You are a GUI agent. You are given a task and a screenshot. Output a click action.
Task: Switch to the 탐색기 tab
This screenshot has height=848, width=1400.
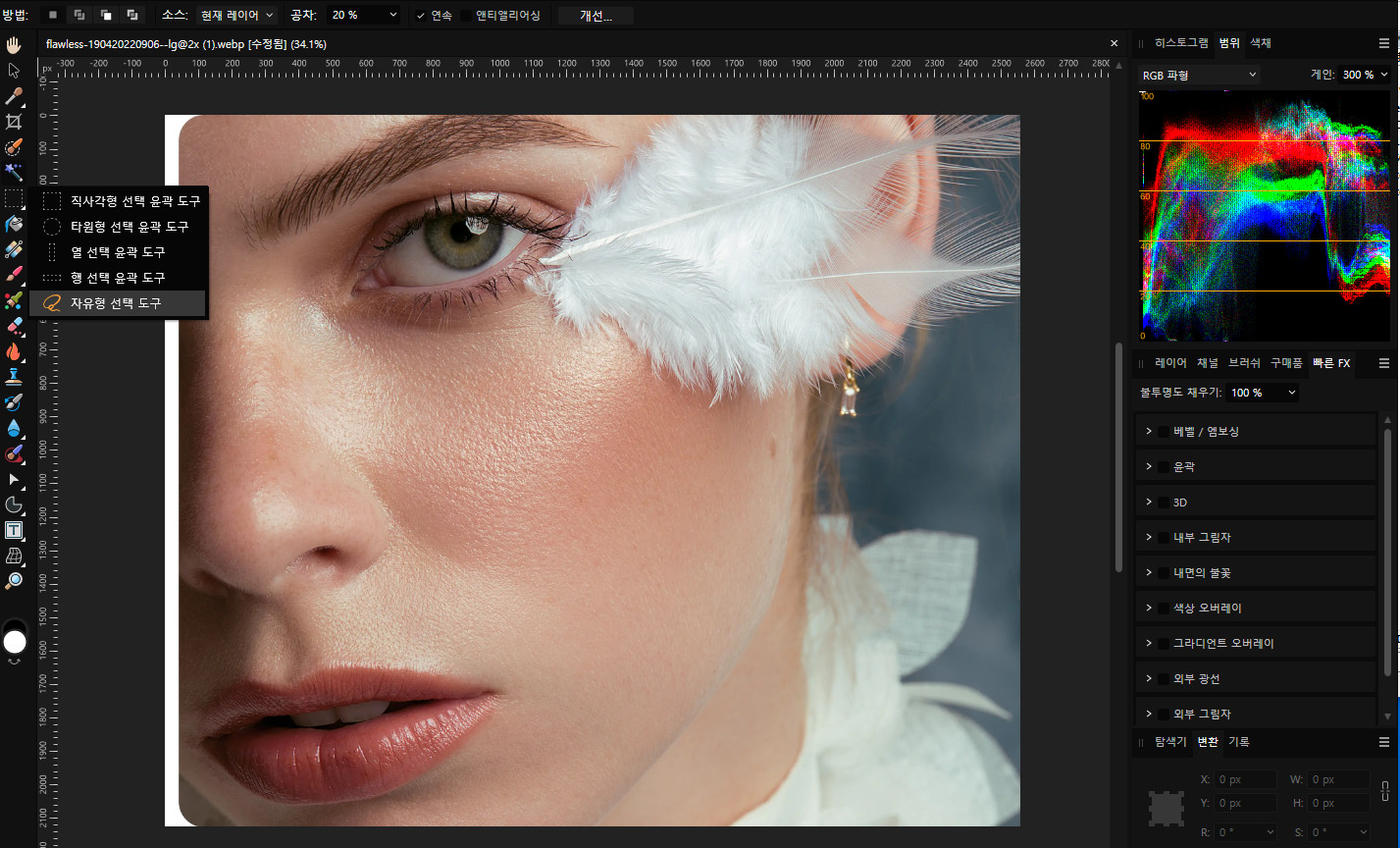(x=1170, y=742)
